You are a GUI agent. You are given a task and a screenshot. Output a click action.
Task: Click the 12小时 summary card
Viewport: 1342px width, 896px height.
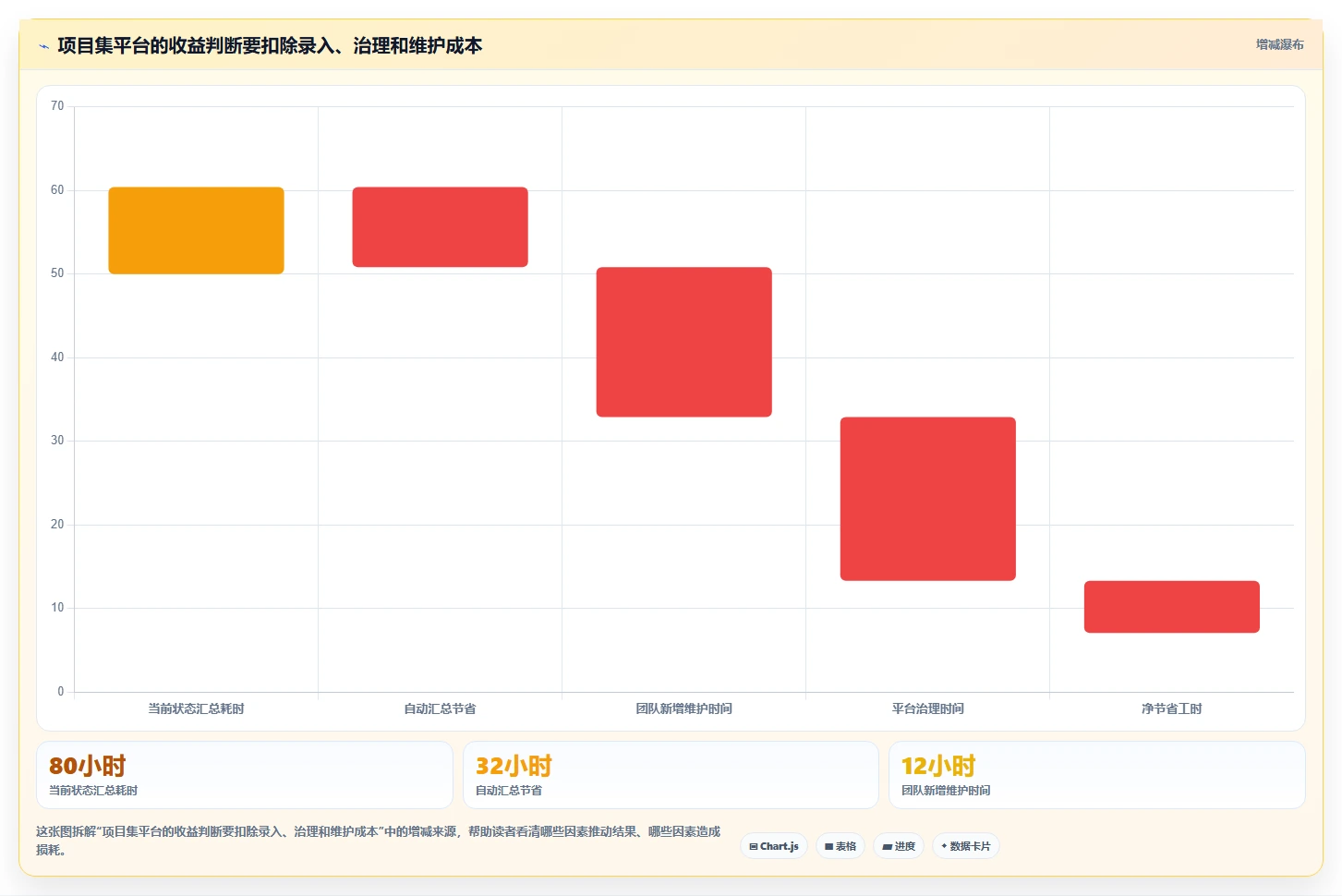pos(1097,775)
